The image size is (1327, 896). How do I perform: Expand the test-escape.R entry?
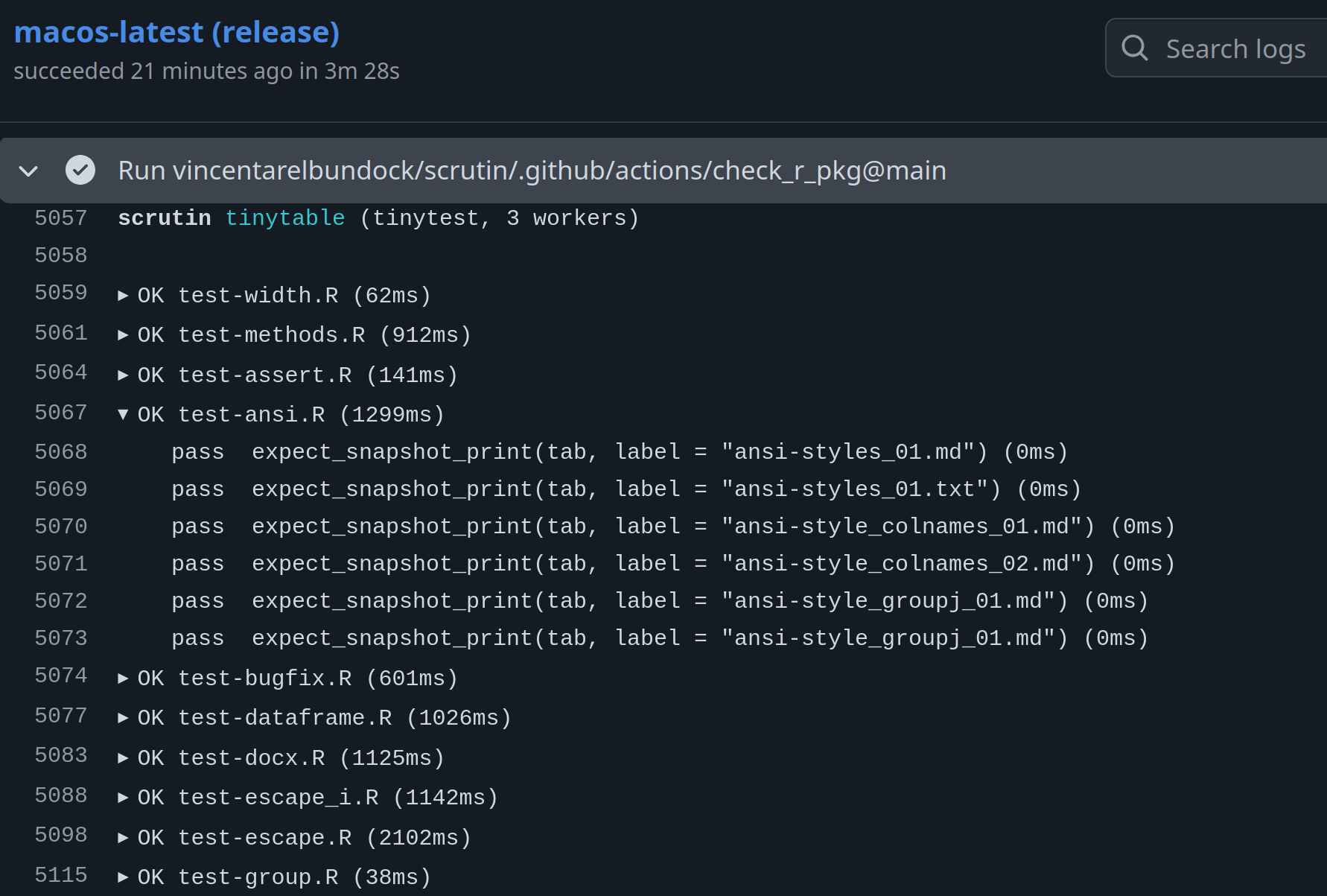pos(124,836)
